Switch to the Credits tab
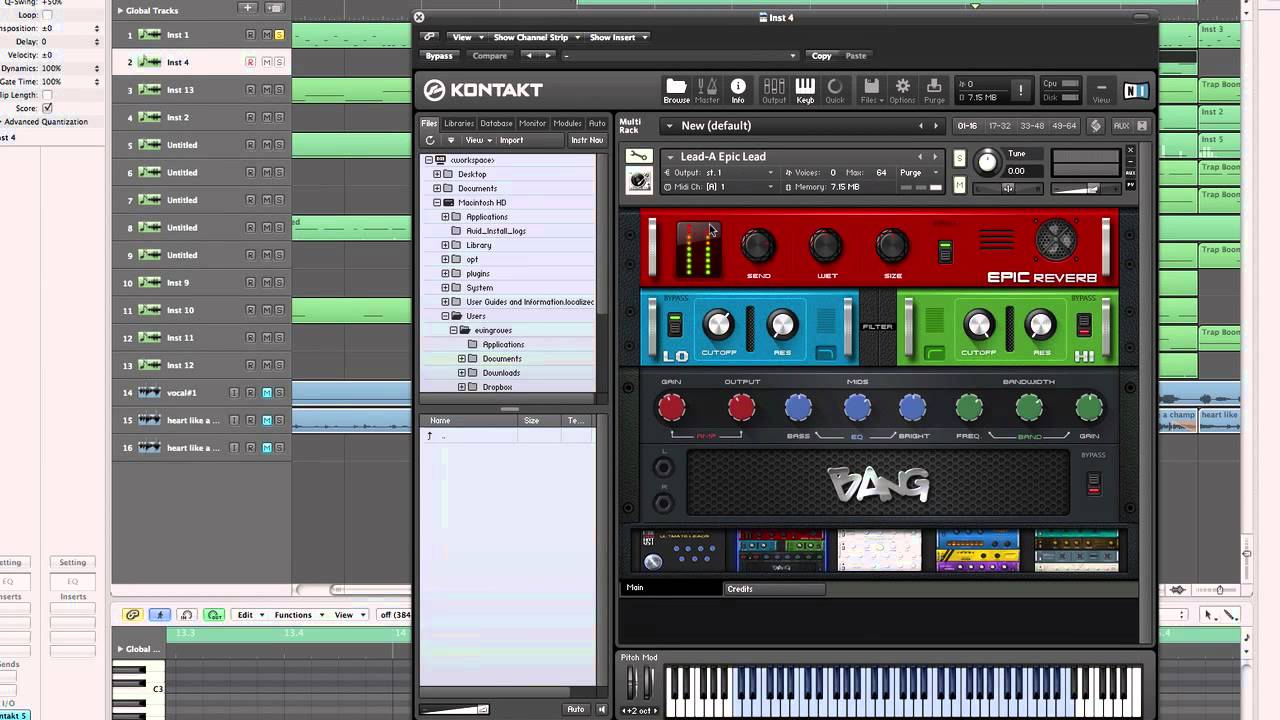 point(775,589)
